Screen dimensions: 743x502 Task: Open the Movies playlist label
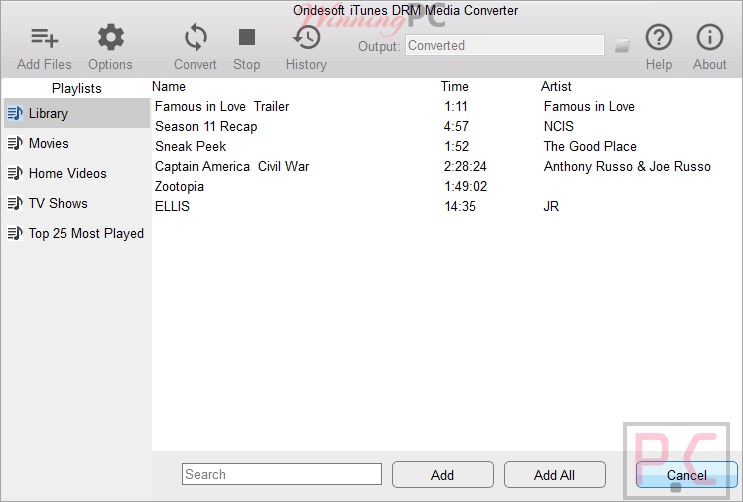(x=49, y=143)
